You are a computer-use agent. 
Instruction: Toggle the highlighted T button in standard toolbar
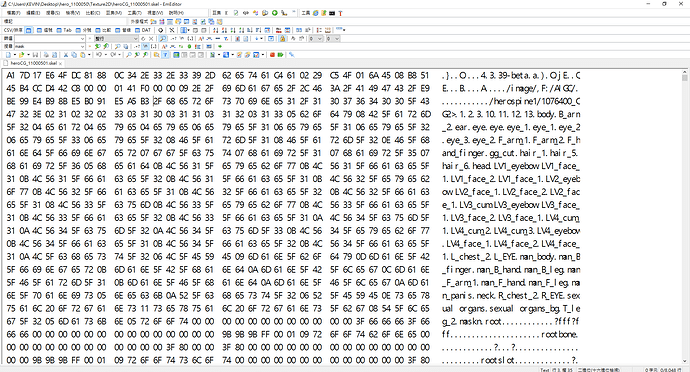[x=165, y=55]
